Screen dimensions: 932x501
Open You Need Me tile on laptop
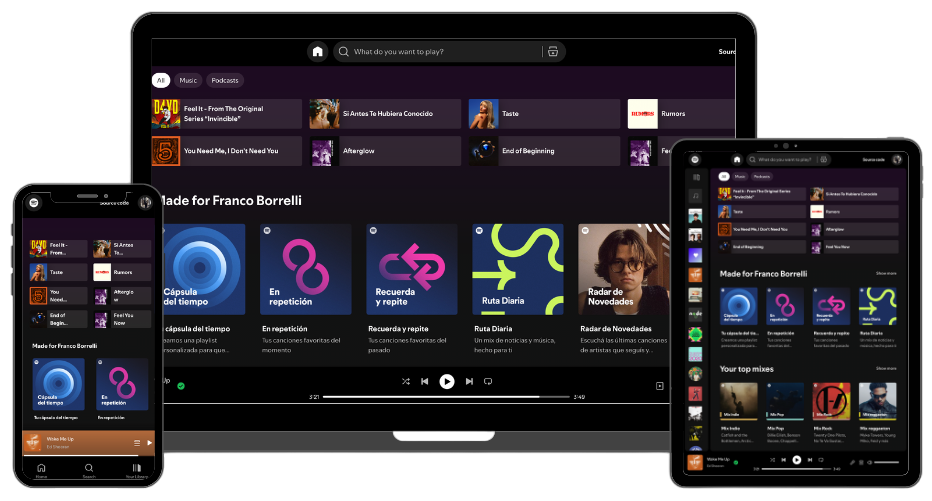click(x=226, y=151)
